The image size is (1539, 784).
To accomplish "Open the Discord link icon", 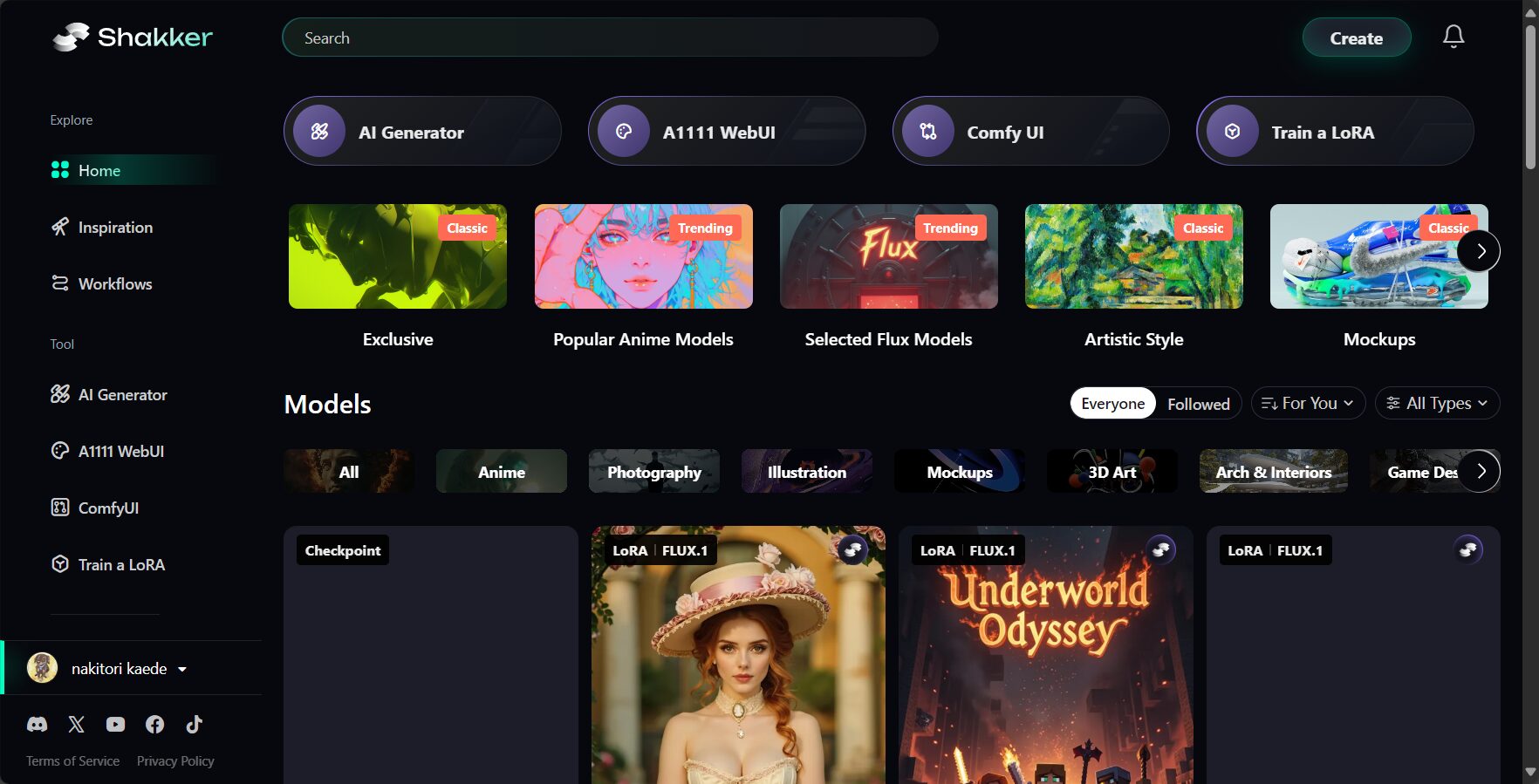I will [x=37, y=724].
